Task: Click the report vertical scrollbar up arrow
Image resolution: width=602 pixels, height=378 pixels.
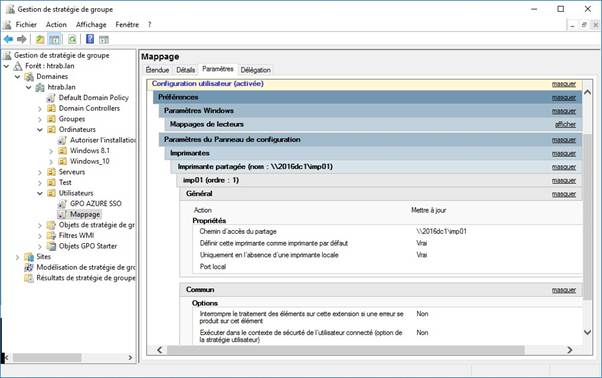Action: coord(587,92)
